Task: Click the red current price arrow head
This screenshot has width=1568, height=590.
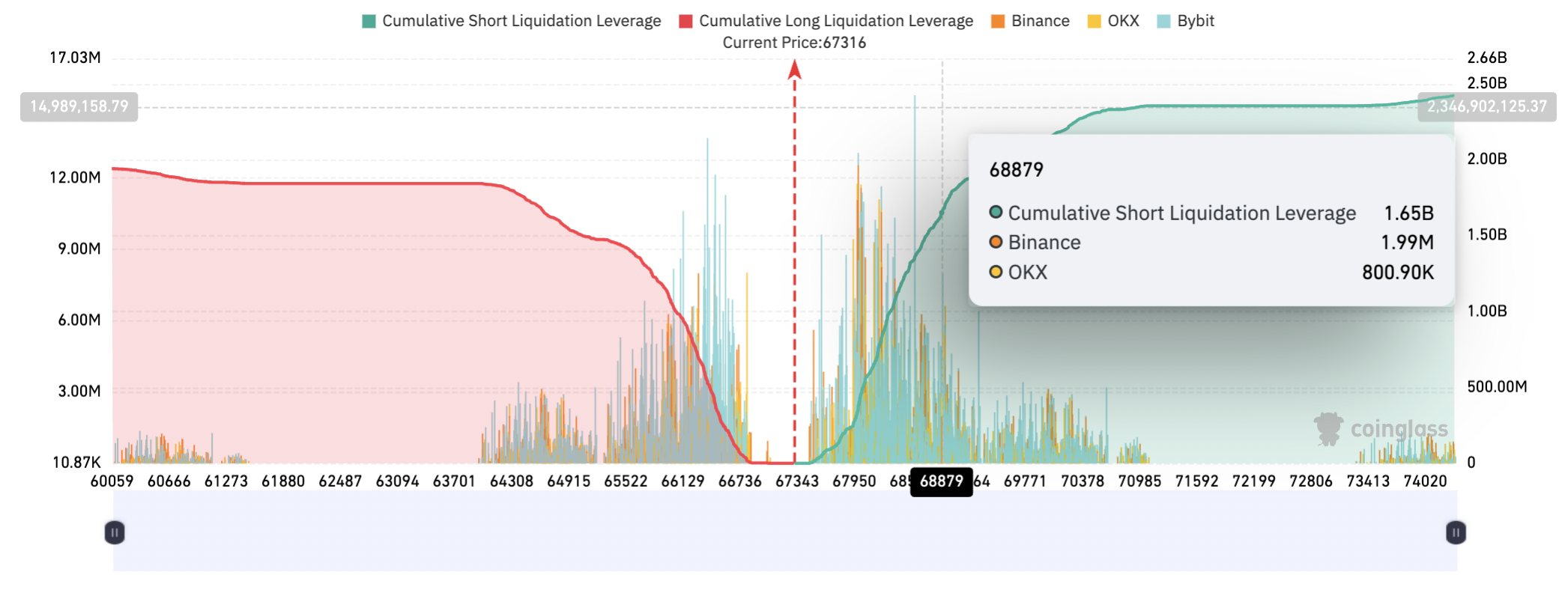Action: [795, 70]
